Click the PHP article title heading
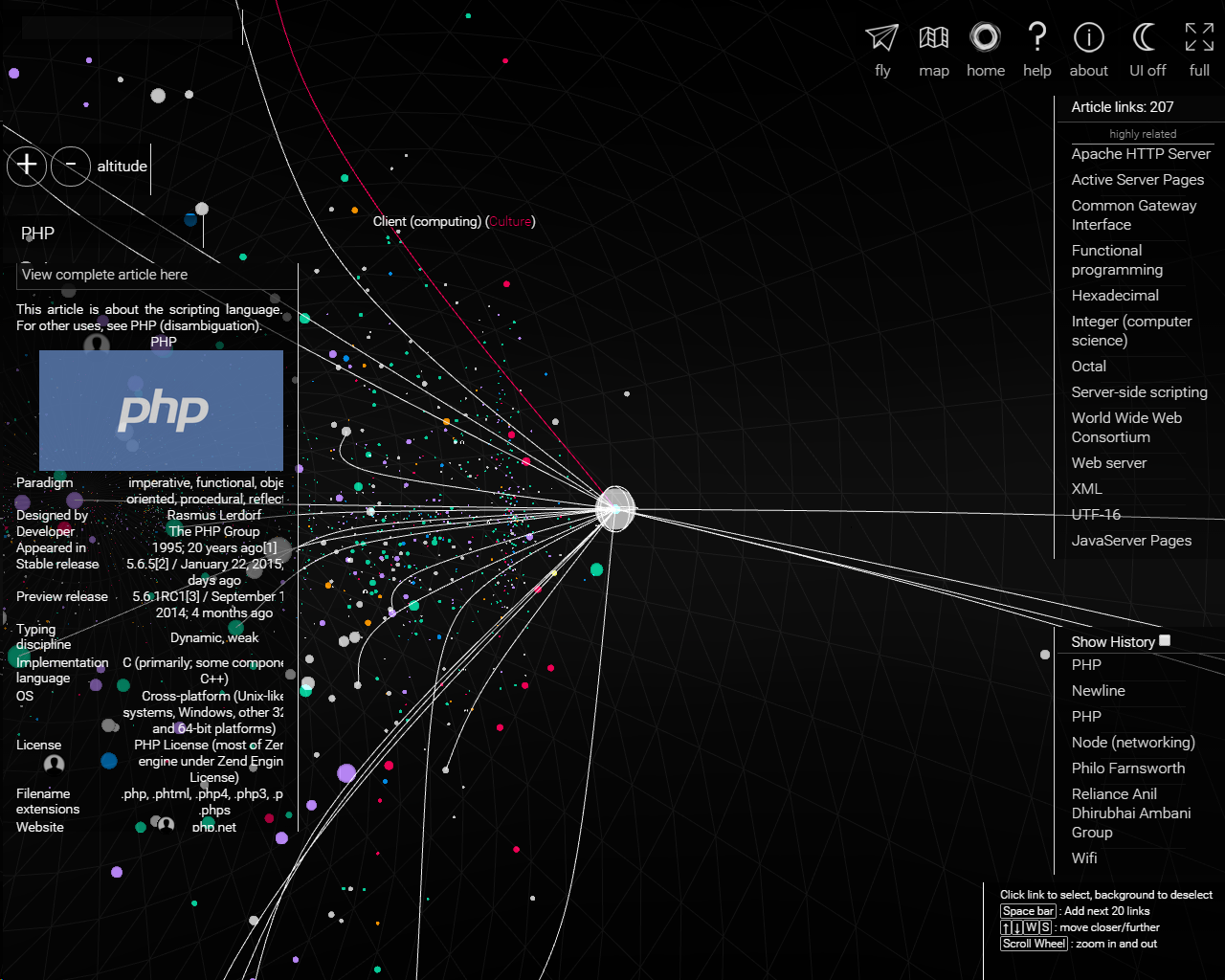1225x980 pixels. pos(37,234)
